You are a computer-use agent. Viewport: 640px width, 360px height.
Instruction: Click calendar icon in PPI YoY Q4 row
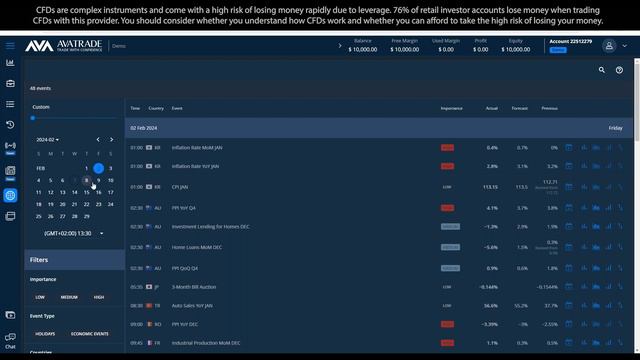point(569,208)
